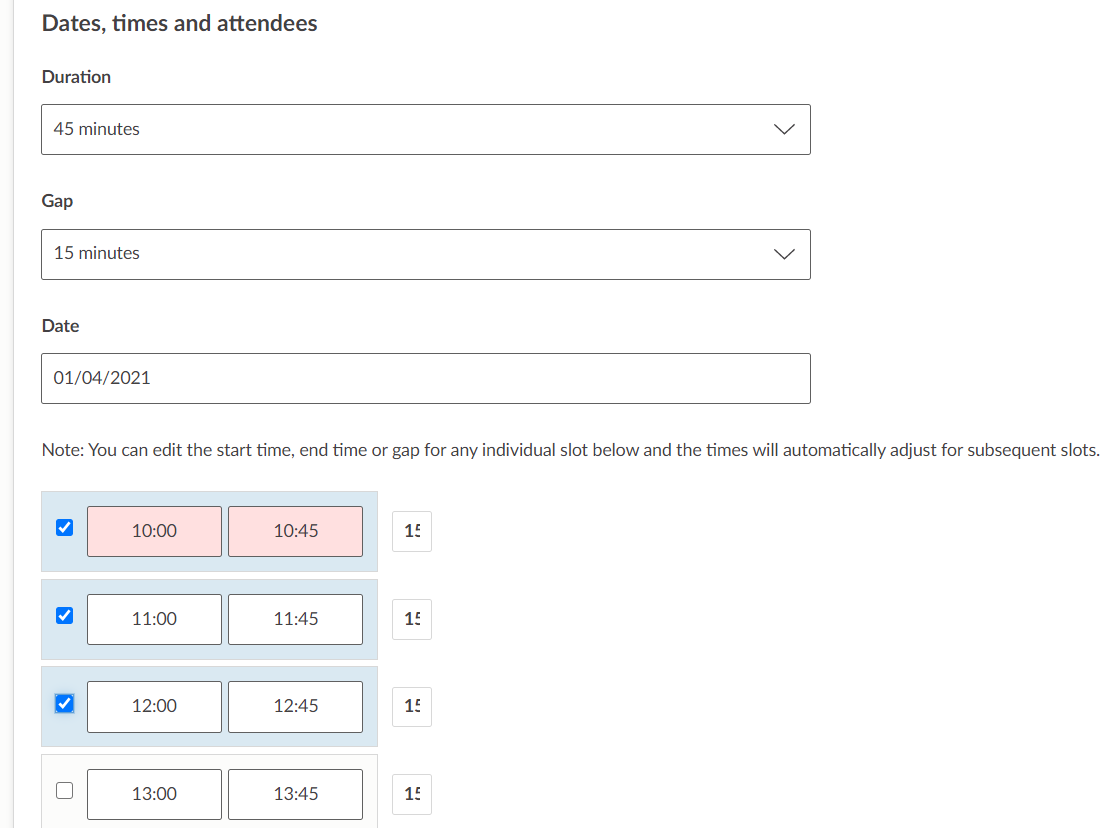Change the gap field after the 10:45 slot
Image resolution: width=1111 pixels, height=828 pixels.
tap(412, 531)
